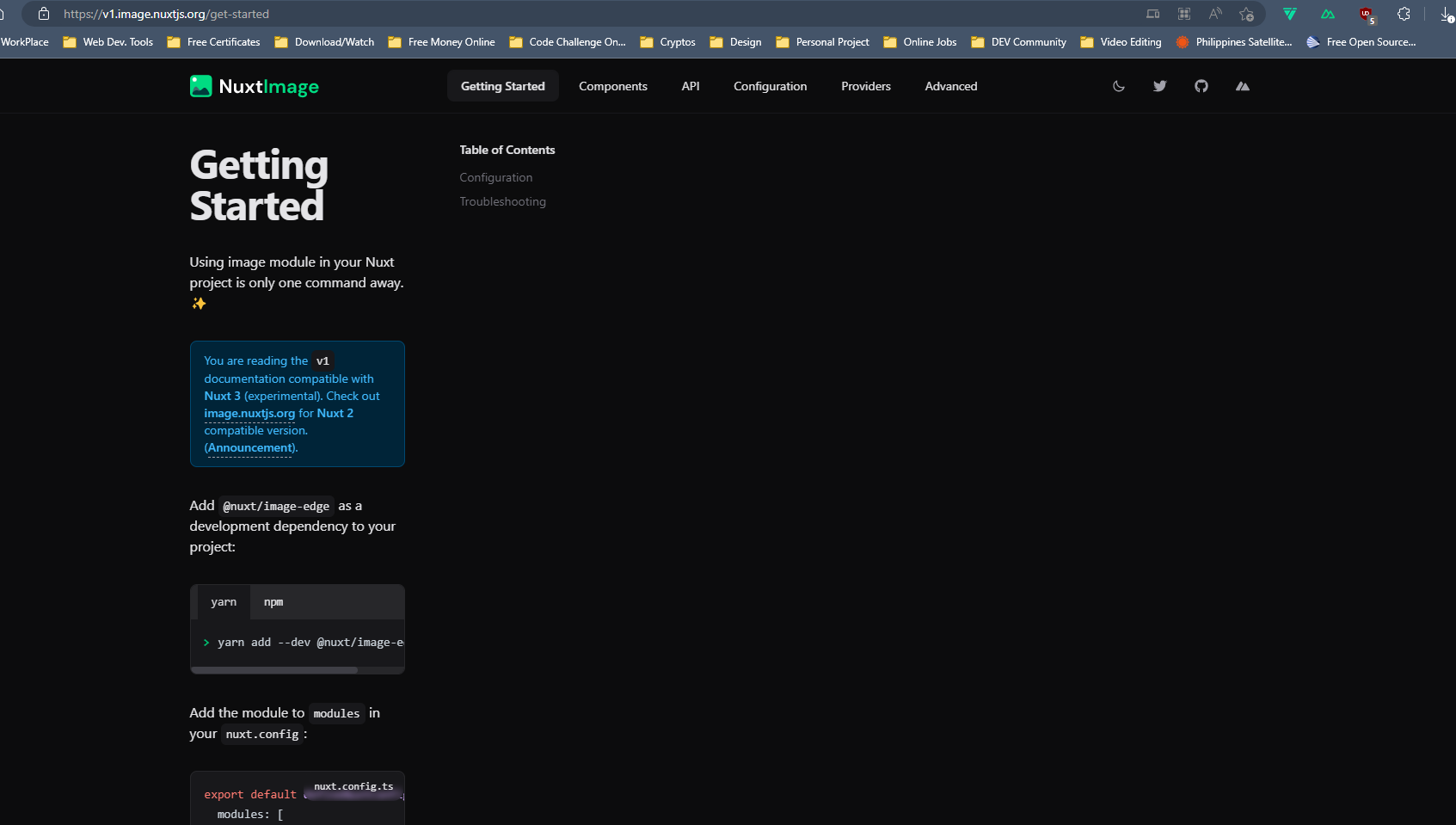Go to Components nav item

(x=613, y=86)
